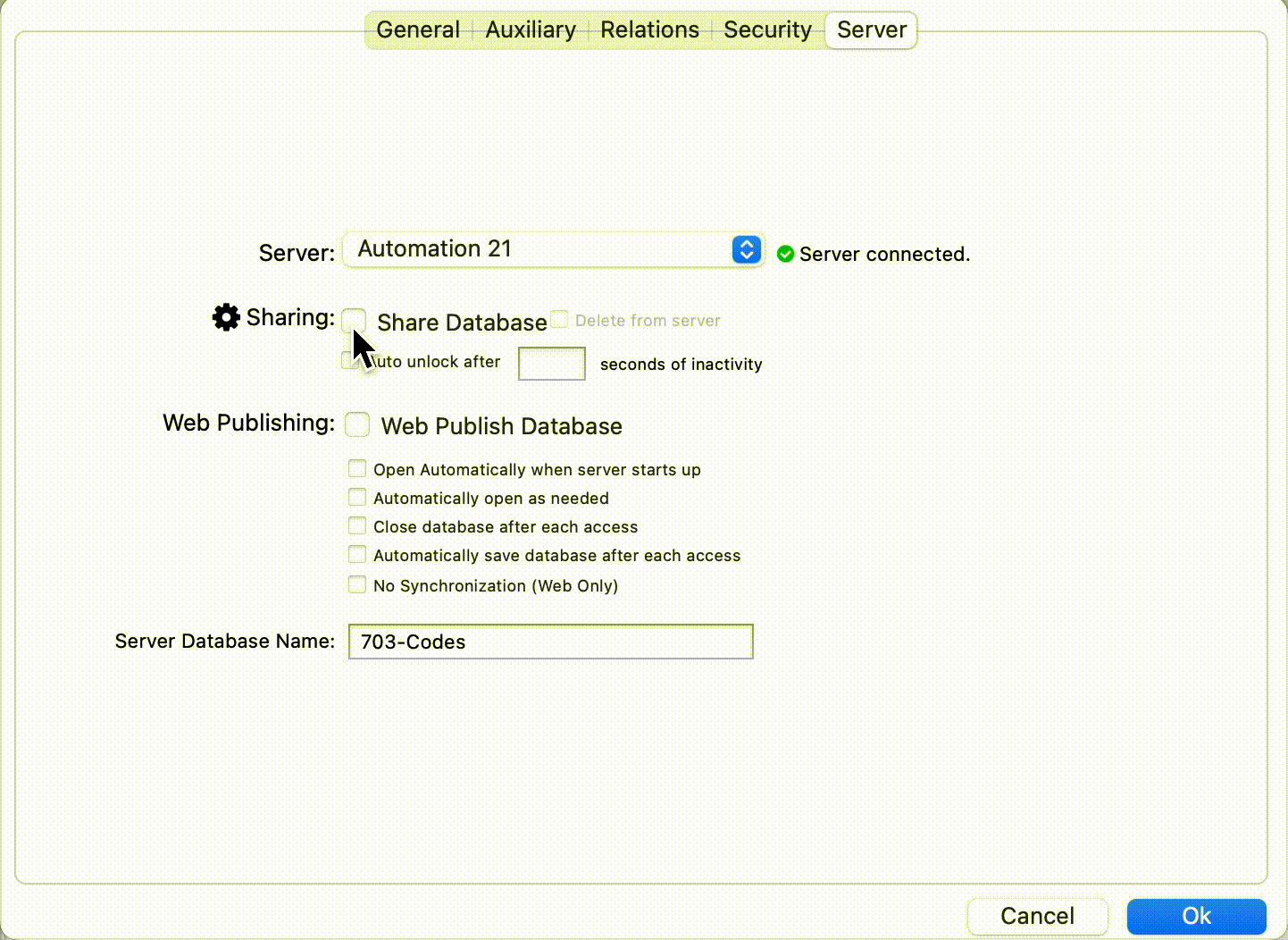Tick the Delete from server checkbox
Viewport: 1288px width, 940px height.
point(560,320)
